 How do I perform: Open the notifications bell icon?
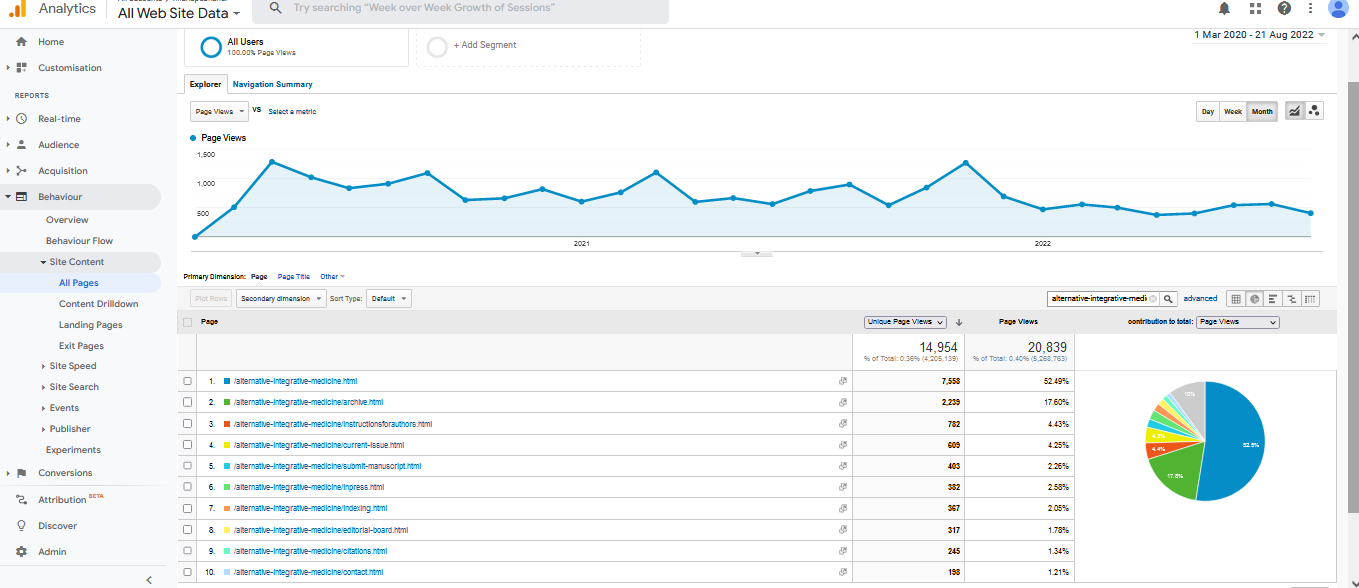click(x=1224, y=8)
